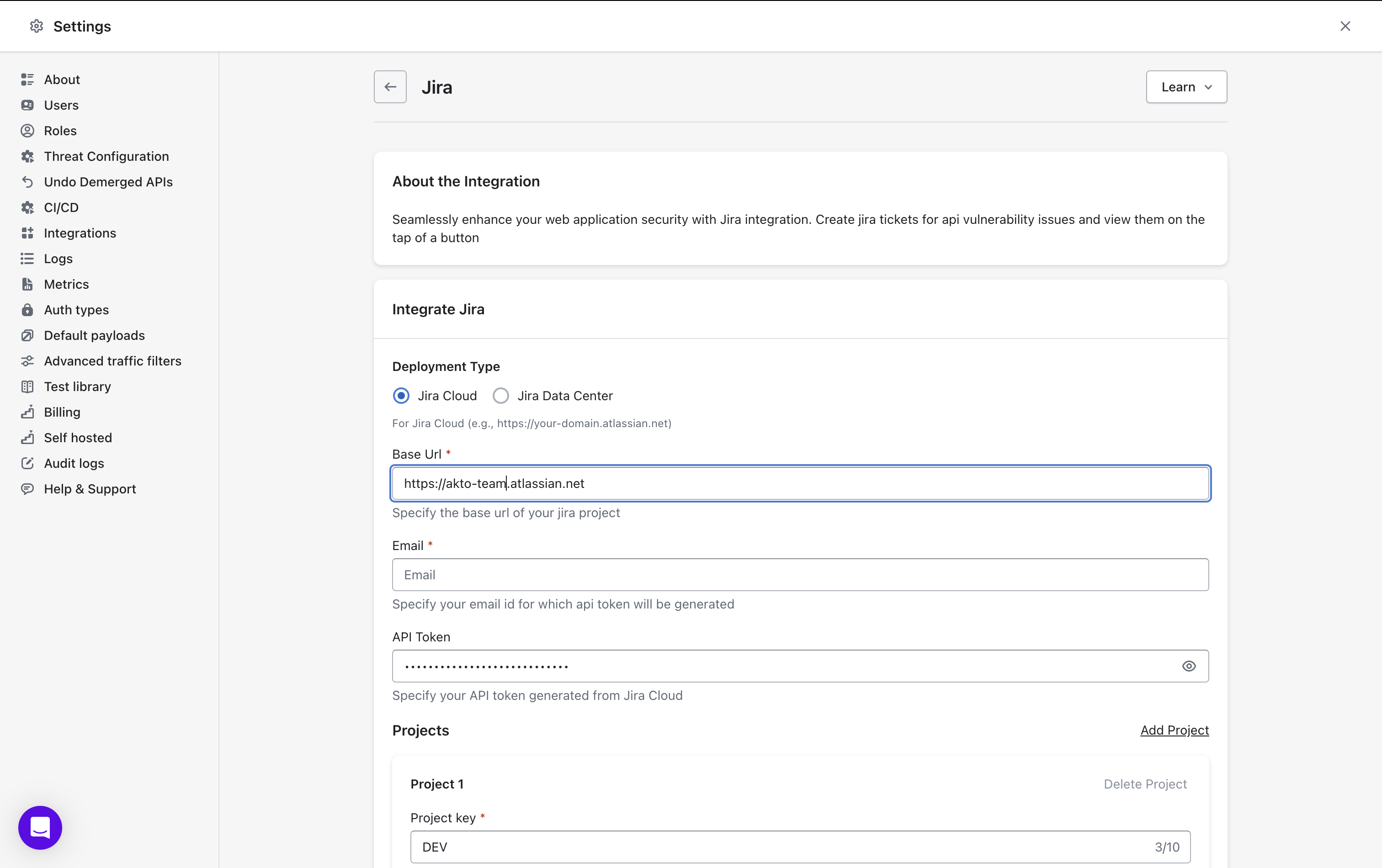This screenshot has width=1382, height=868.
Task: Open Logs settings section
Action: point(58,259)
